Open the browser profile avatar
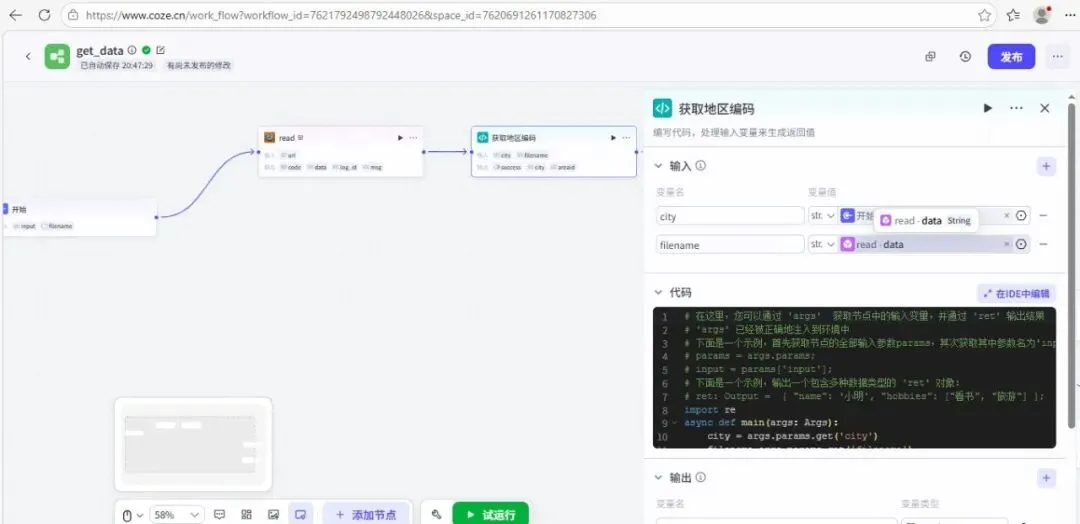1080x524 pixels. (1041, 15)
